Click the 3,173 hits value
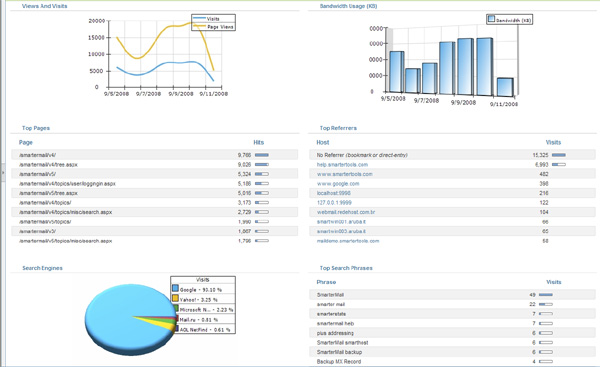 point(244,202)
